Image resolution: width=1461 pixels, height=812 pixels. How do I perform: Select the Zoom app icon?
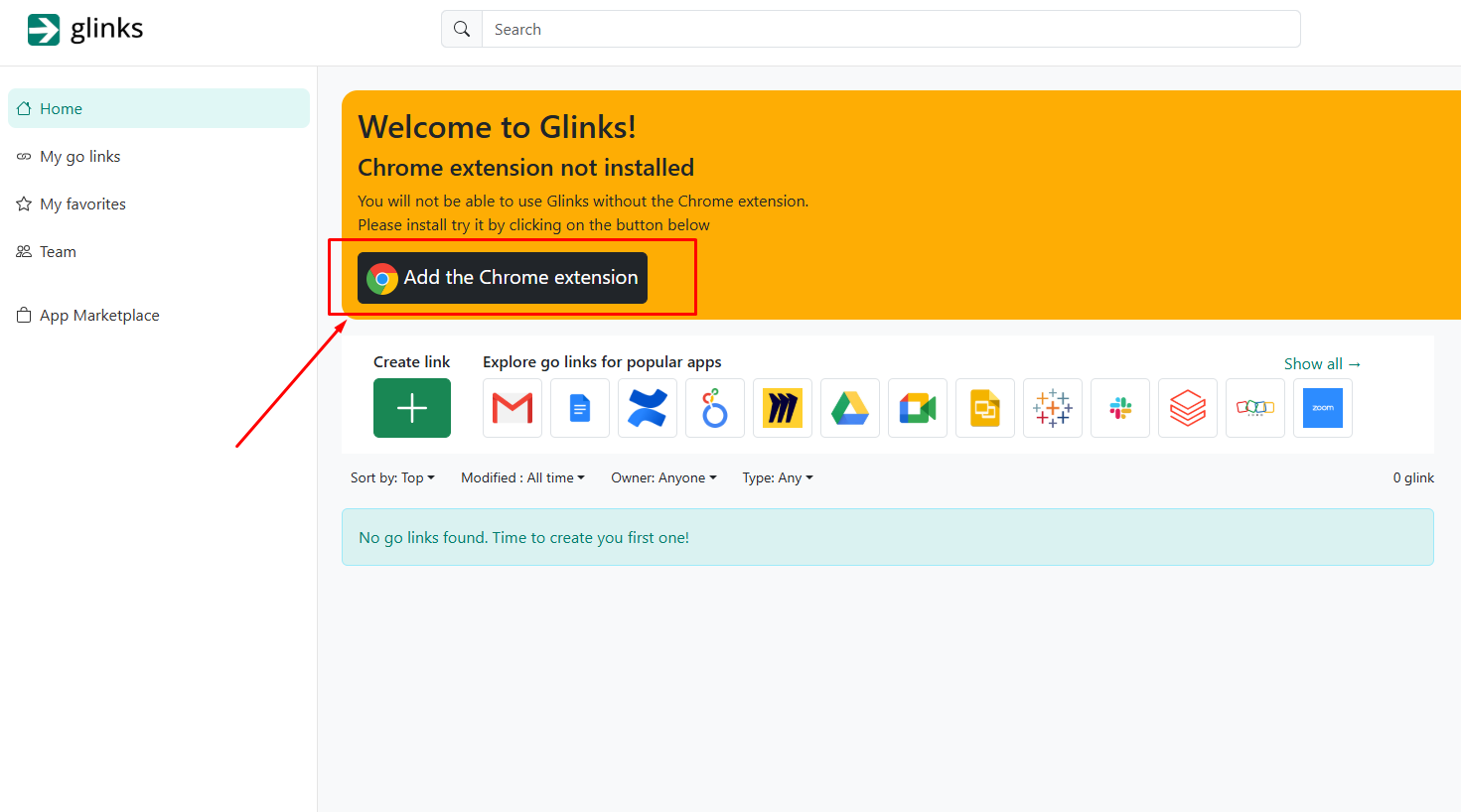(x=1323, y=408)
